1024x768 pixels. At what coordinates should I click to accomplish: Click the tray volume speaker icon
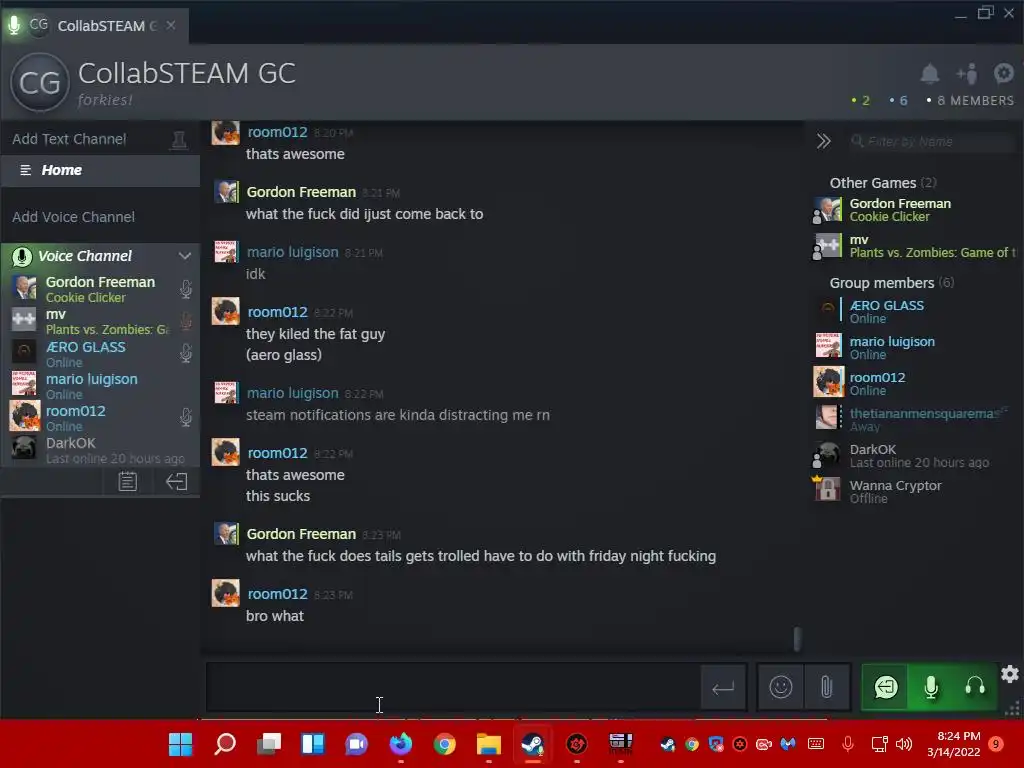(x=904, y=744)
